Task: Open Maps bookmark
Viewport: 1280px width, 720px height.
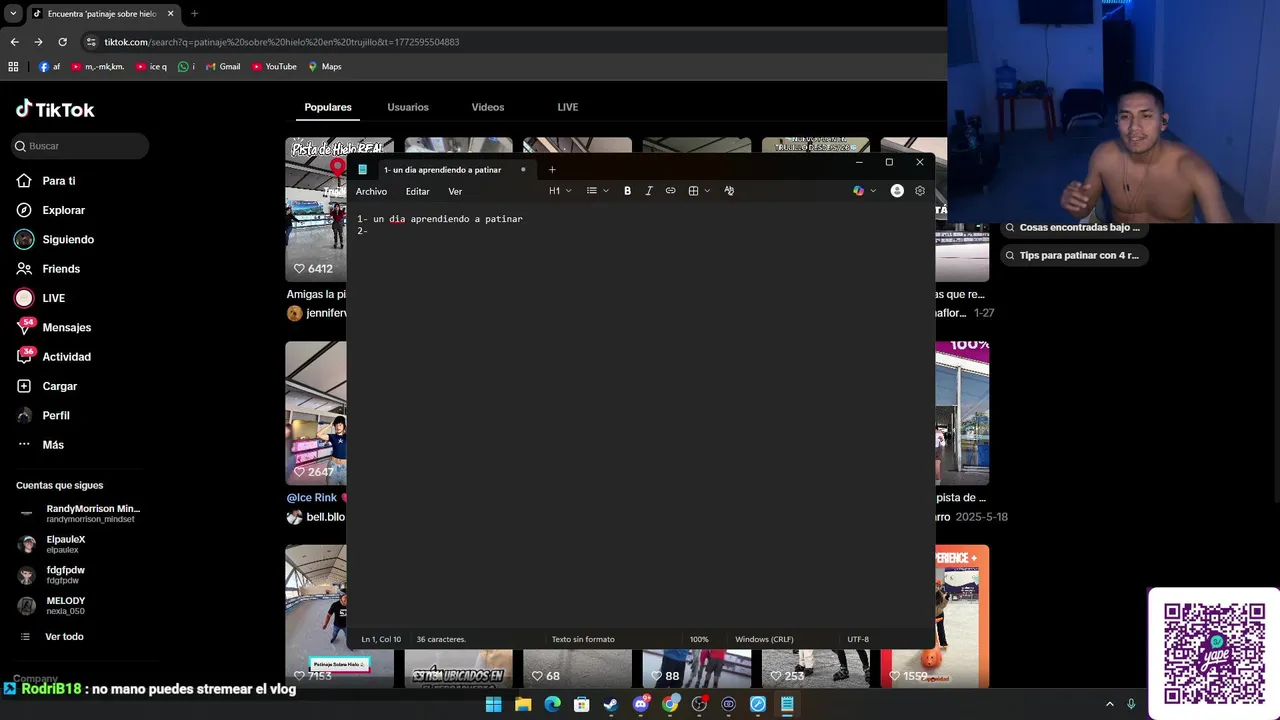Action: click(325, 67)
